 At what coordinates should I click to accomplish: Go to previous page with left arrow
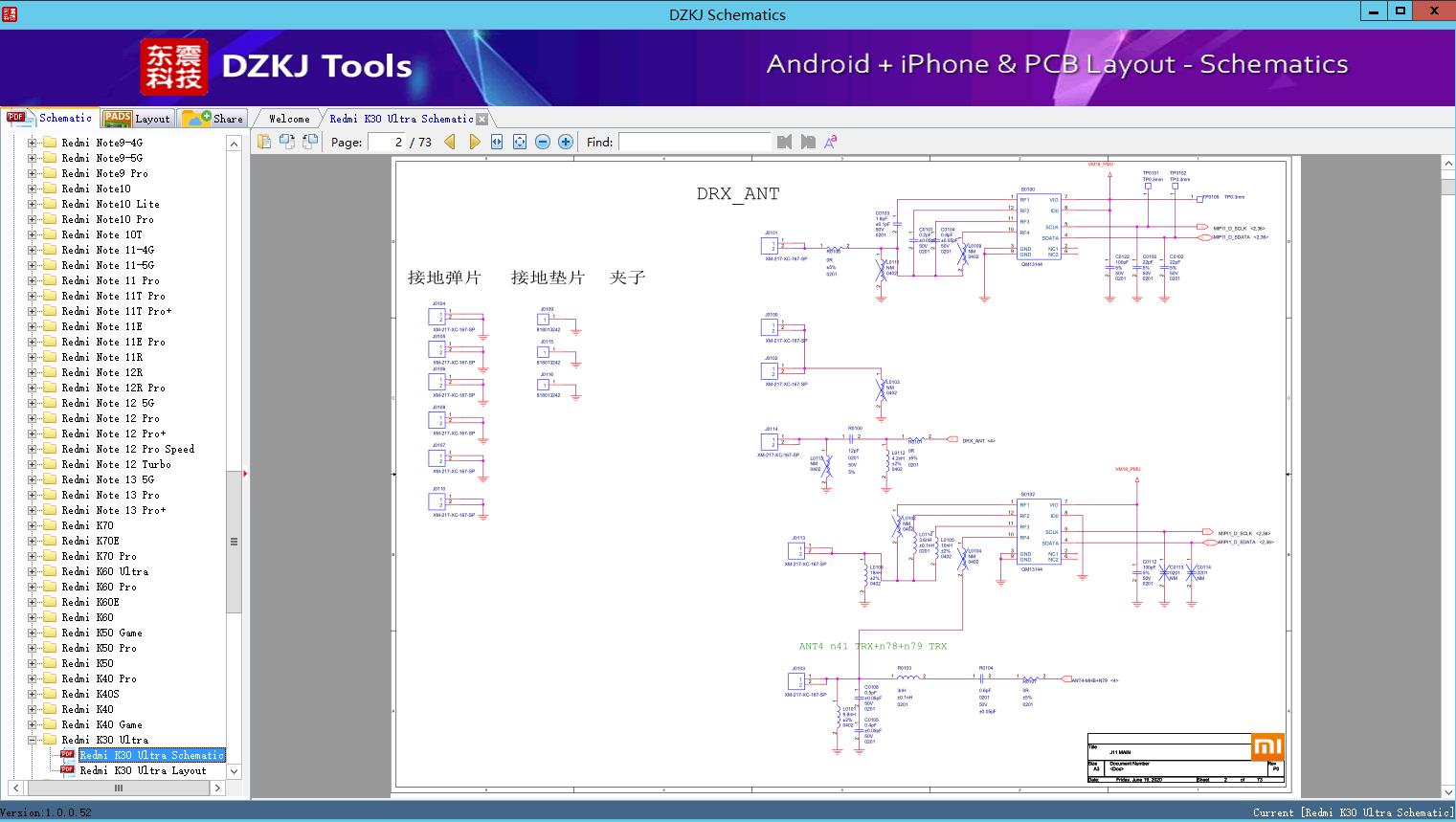coord(450,142)
